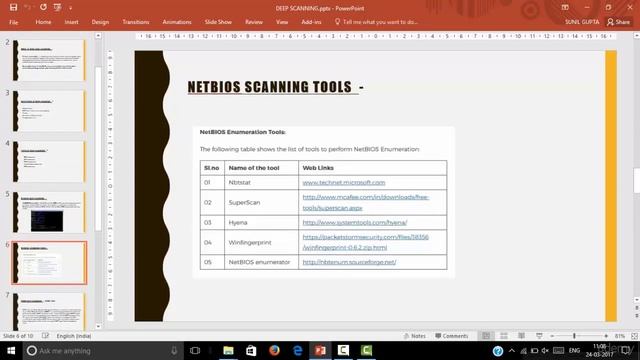Select the slide 7 thumbnail
The height and width of the screenshot is (360, 640).
pyautogui.click(x=49, y=311)
